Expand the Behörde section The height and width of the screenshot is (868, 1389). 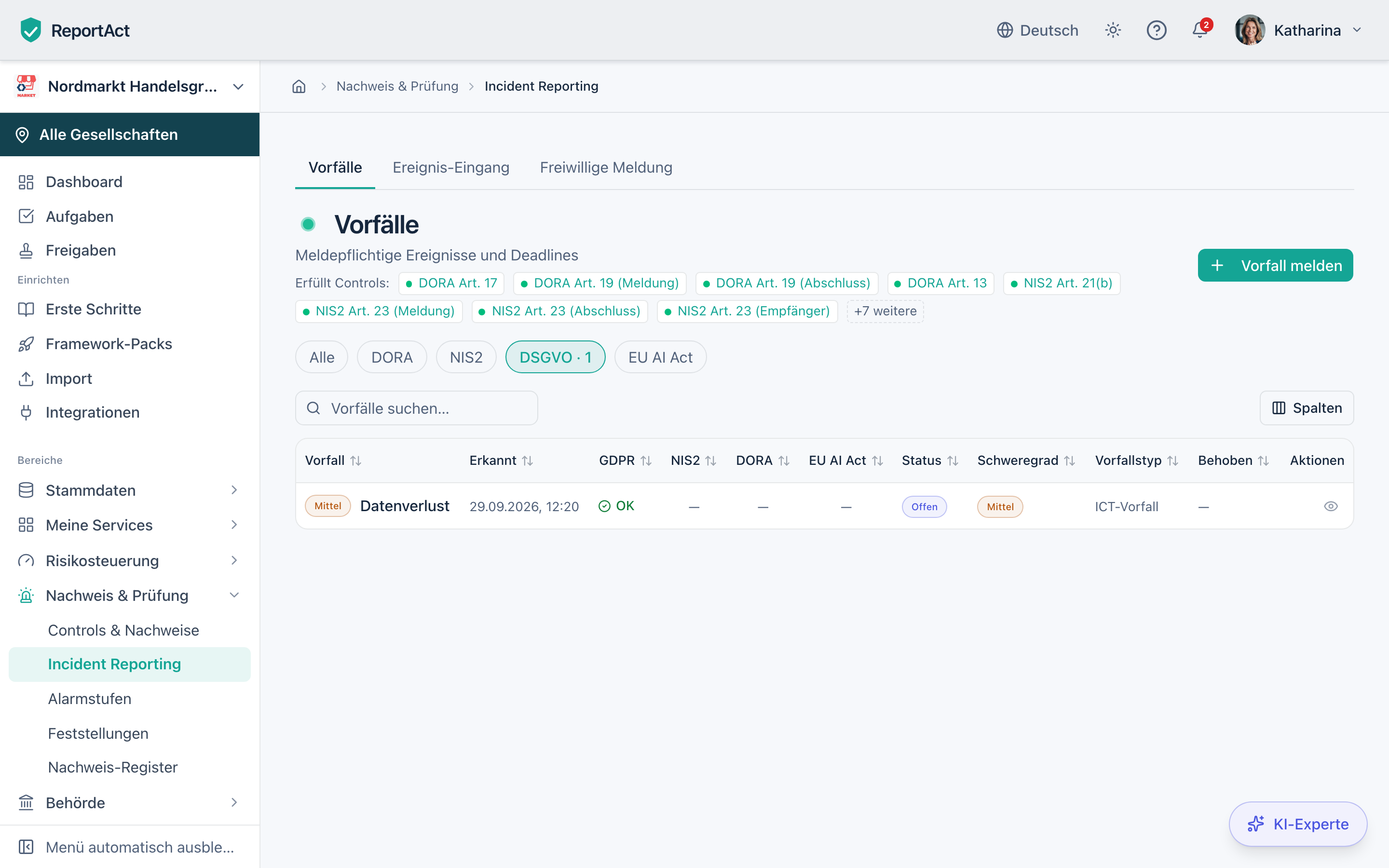(x=130, y=802)
